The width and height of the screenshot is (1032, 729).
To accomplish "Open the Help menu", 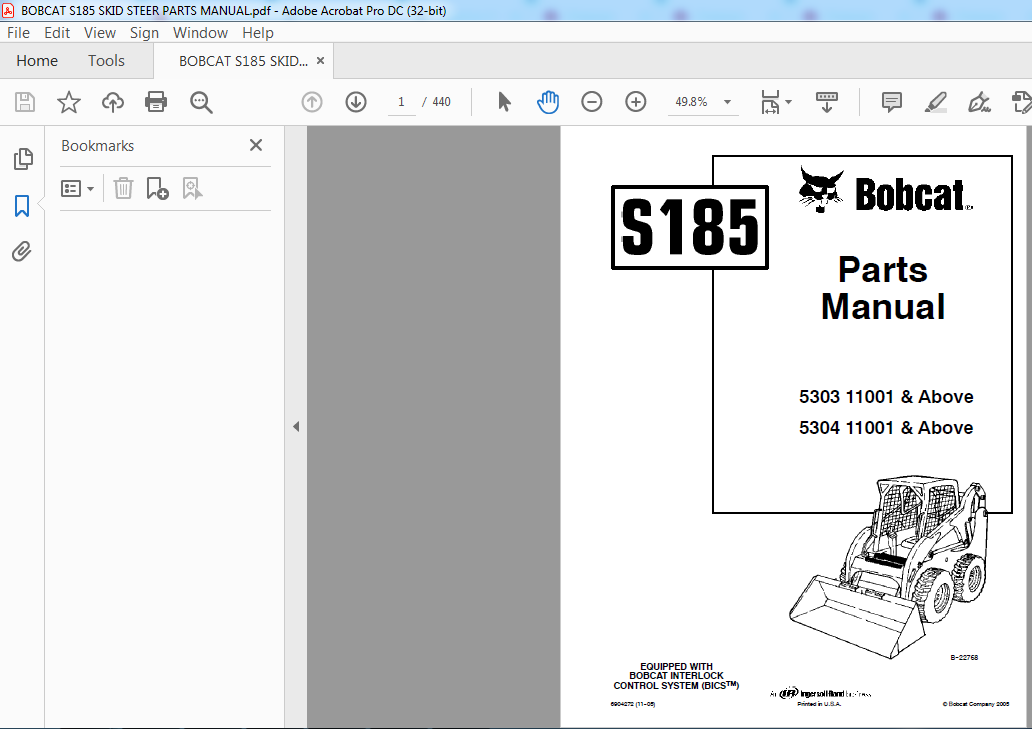I will [257, 33].
